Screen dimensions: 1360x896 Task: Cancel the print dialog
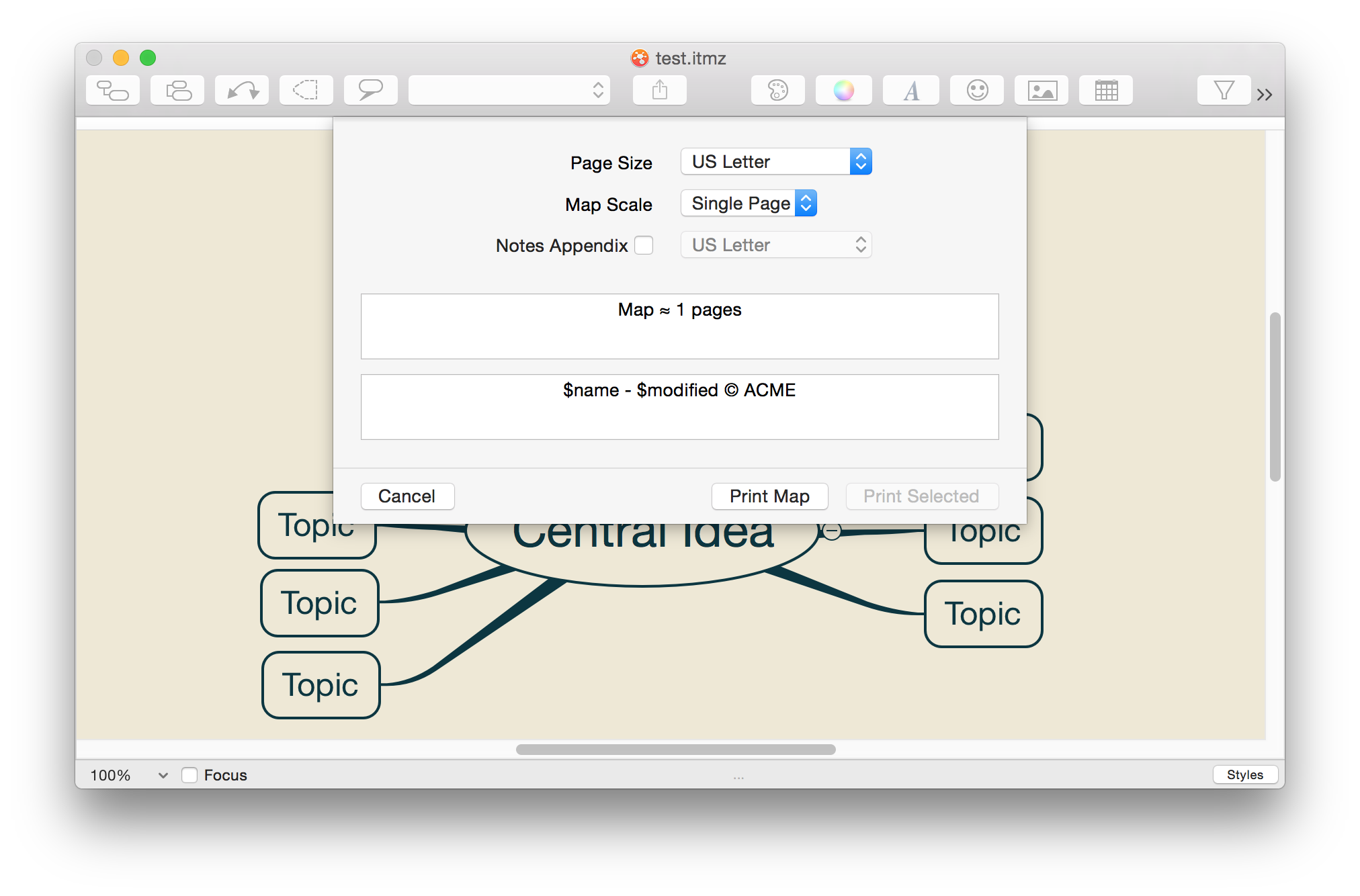click(x=407, y=496)
